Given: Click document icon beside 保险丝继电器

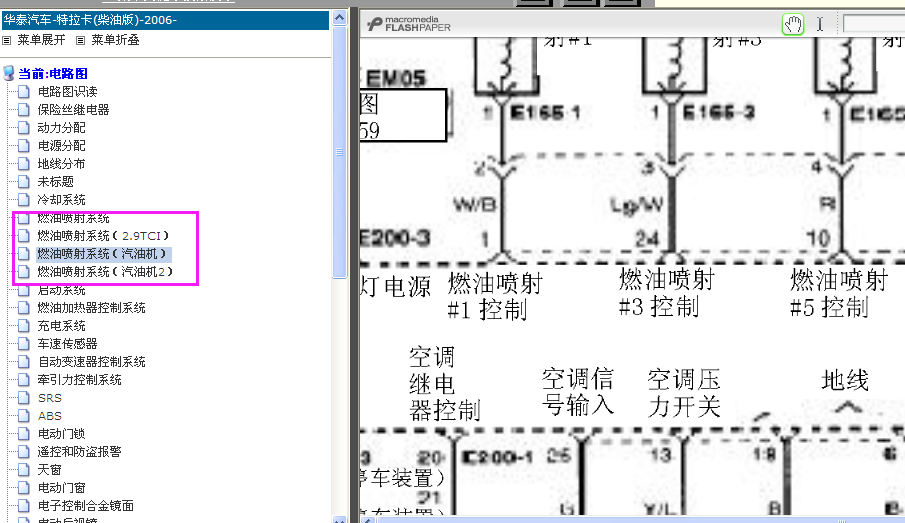Looking at the screenshot, I should click(x=24, y=109).
